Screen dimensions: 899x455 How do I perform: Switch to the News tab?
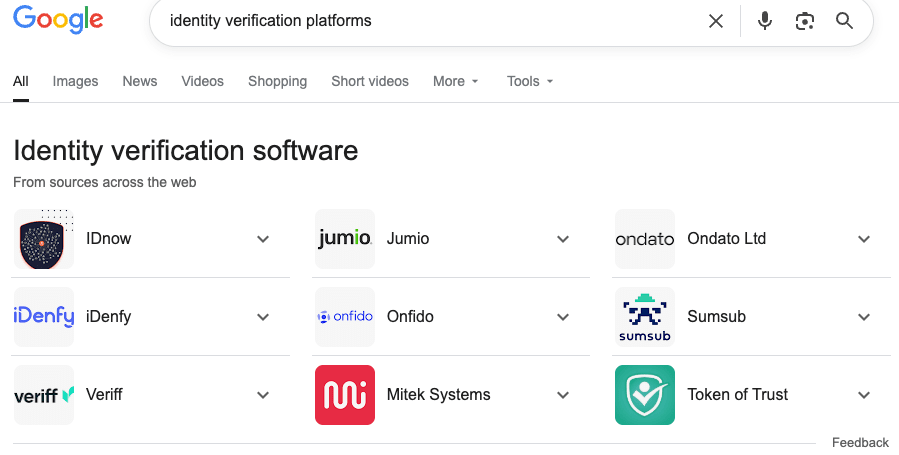[x=139, y=81]
